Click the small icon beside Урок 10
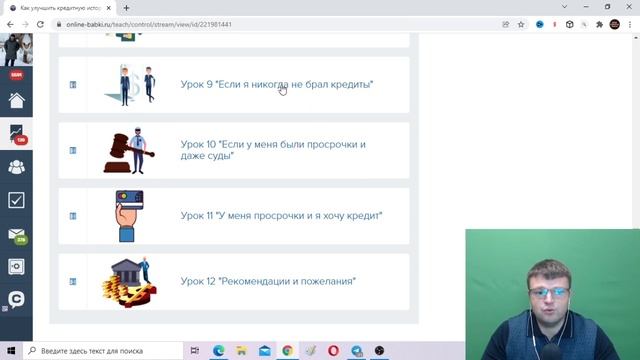 tap(73, 150)
